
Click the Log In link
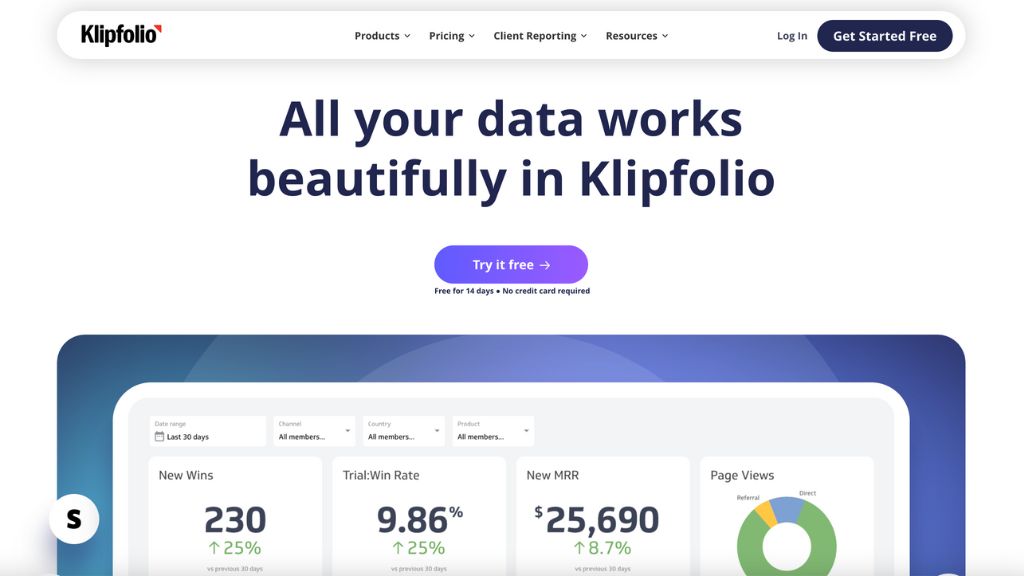click(x=792, y=36)
